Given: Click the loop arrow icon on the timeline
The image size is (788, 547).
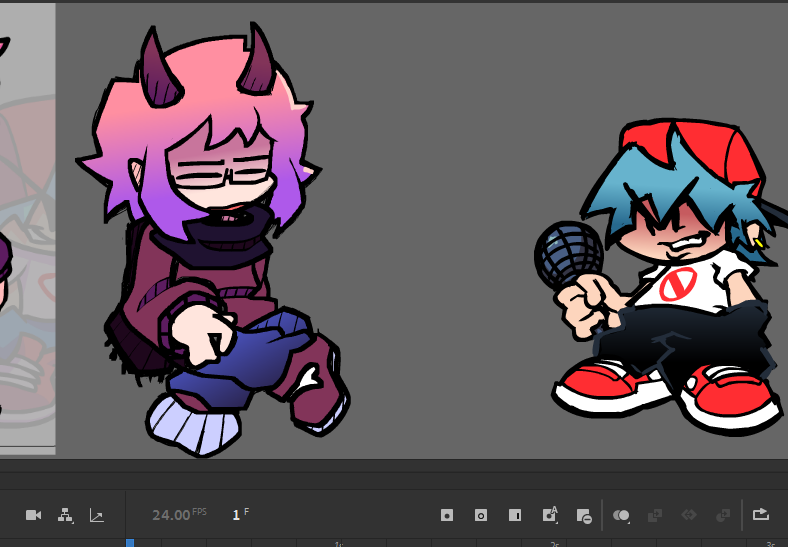Looking at the screenshot, I should (x=761, y=514).
